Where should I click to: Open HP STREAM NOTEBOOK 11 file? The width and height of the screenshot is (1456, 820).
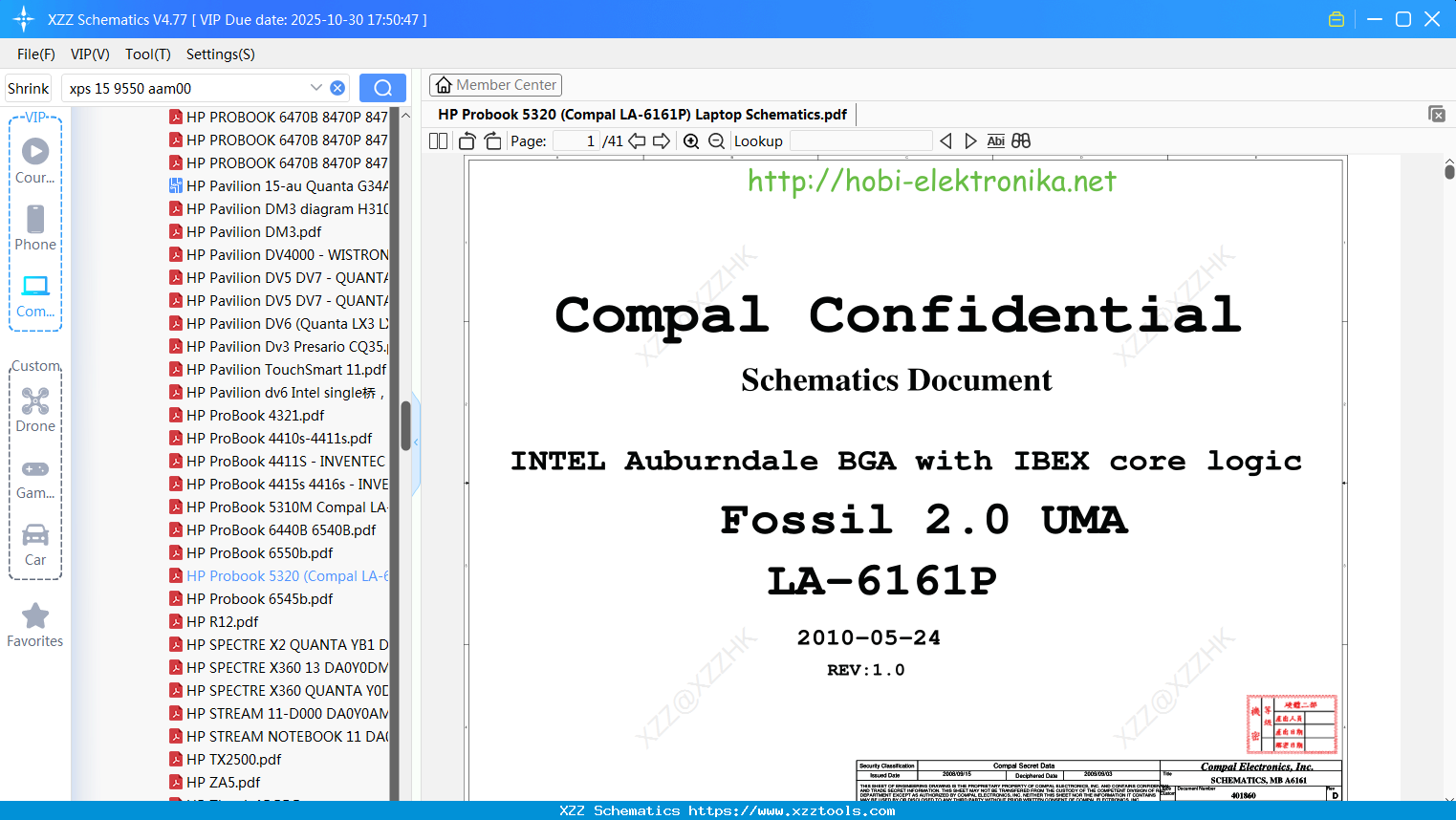(279, 736)
